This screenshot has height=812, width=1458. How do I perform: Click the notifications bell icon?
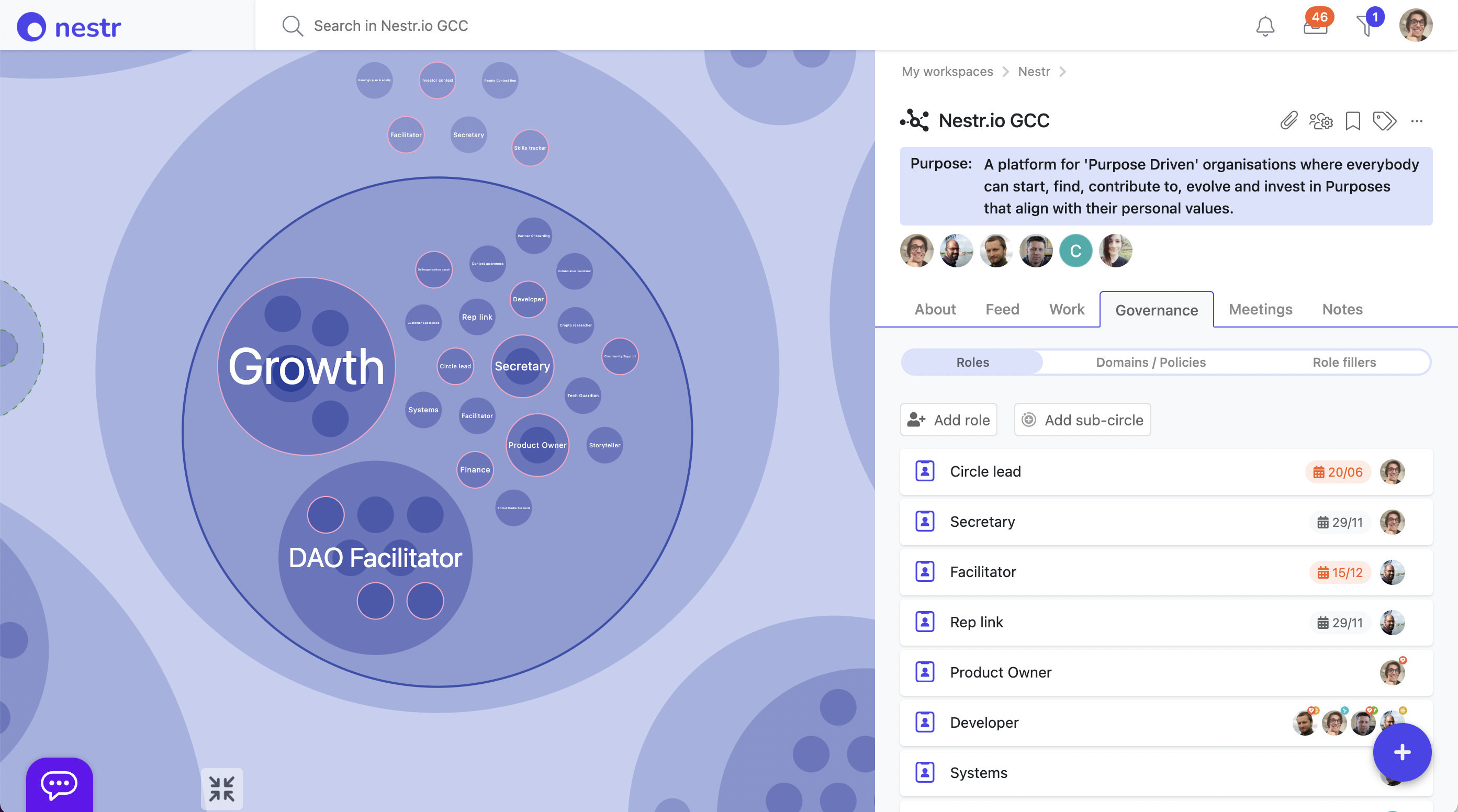point(1265,26)
